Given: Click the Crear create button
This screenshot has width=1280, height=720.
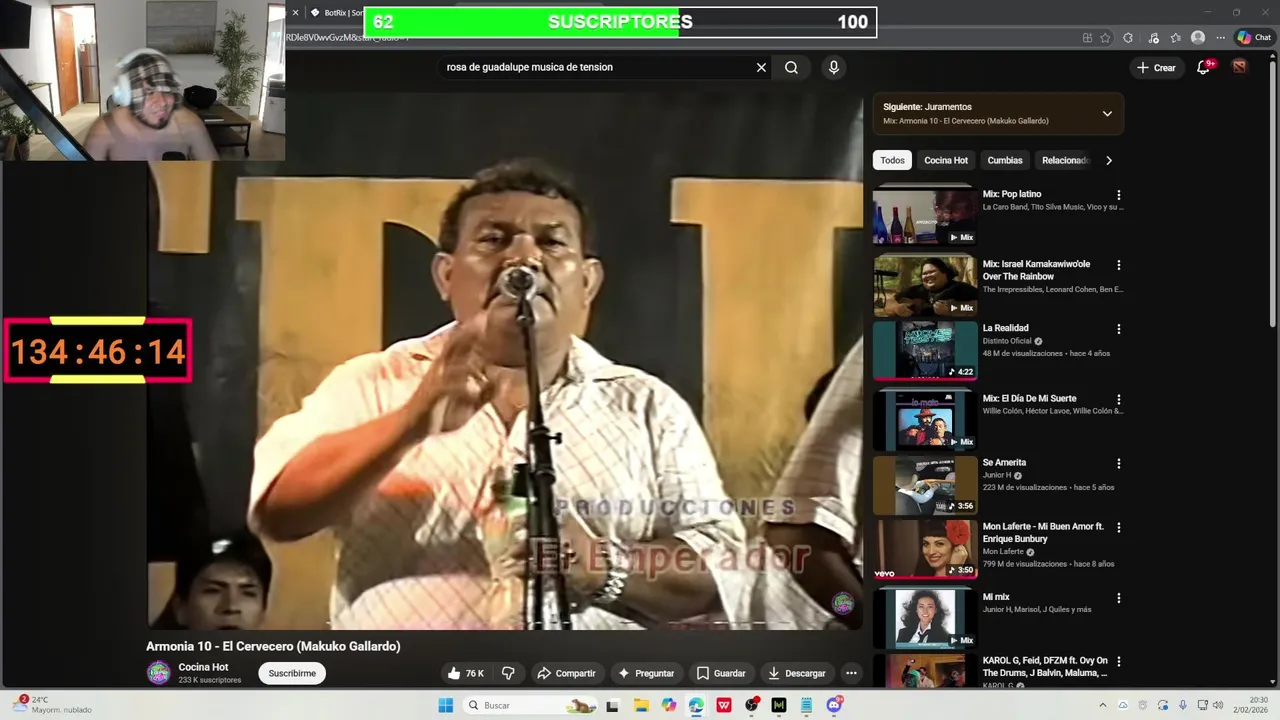Looking at the screenshot, I should pyautogui.click(x=1156, y=67).
